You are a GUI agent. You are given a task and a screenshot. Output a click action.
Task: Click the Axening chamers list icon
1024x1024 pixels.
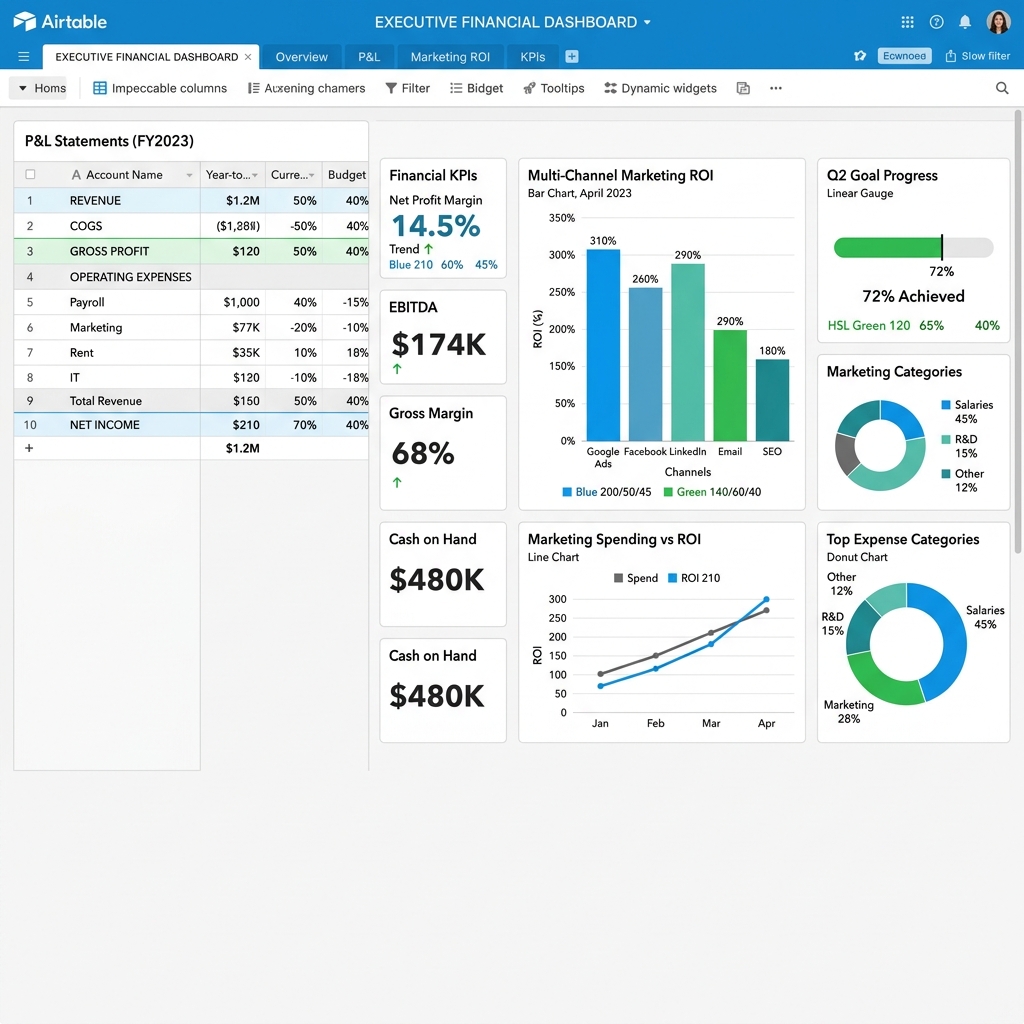tap(253, 88)
